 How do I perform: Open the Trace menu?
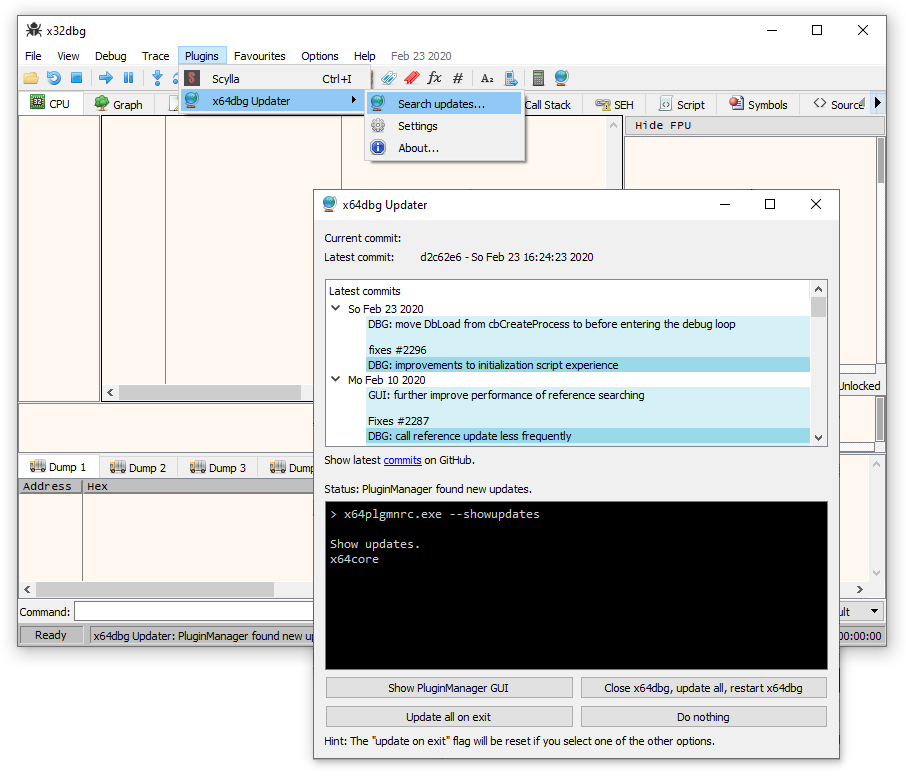(155, 56)
